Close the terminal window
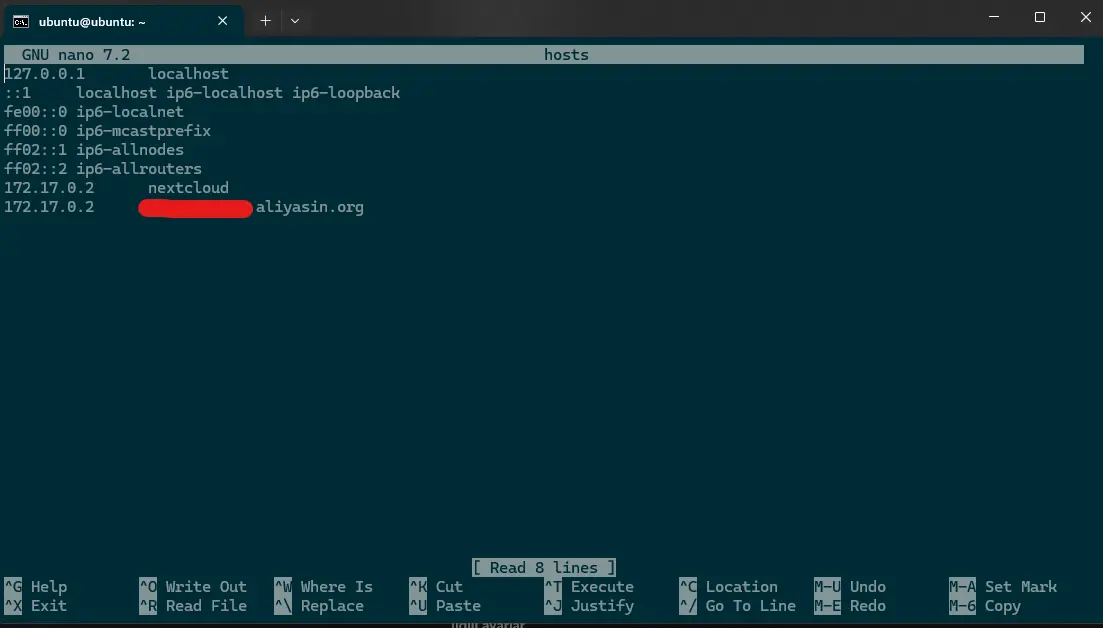Image resolution: width=1103 pixels, height=628 pixels. coord(1085,17)
